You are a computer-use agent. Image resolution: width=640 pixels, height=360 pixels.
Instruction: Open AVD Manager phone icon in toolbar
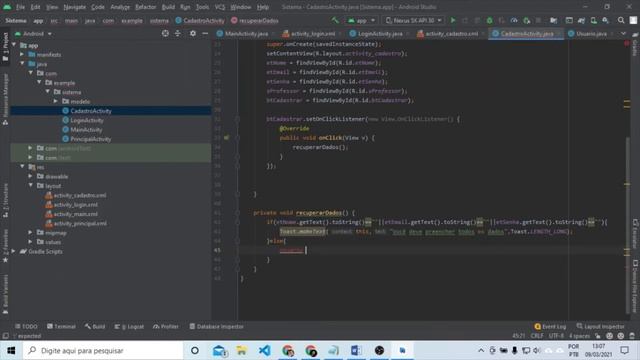tap(593, 20)
